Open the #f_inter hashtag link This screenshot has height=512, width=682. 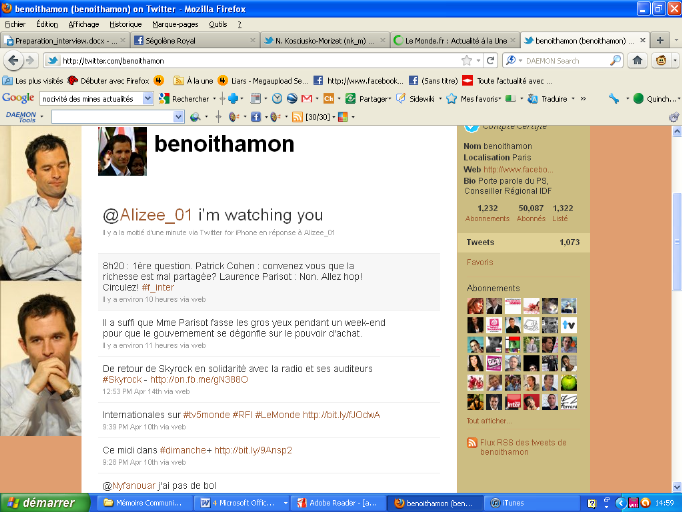coord(158,288)
